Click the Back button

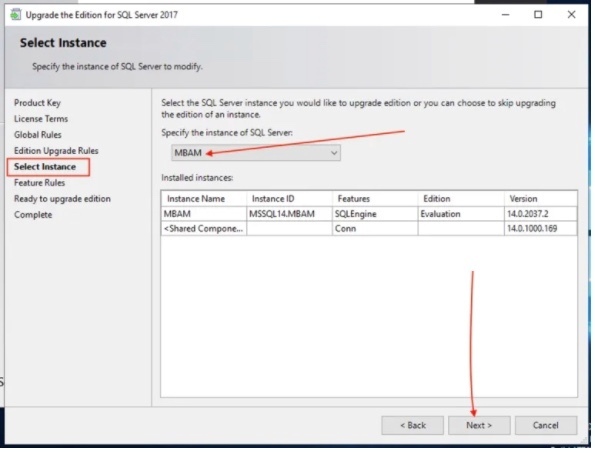412,425
